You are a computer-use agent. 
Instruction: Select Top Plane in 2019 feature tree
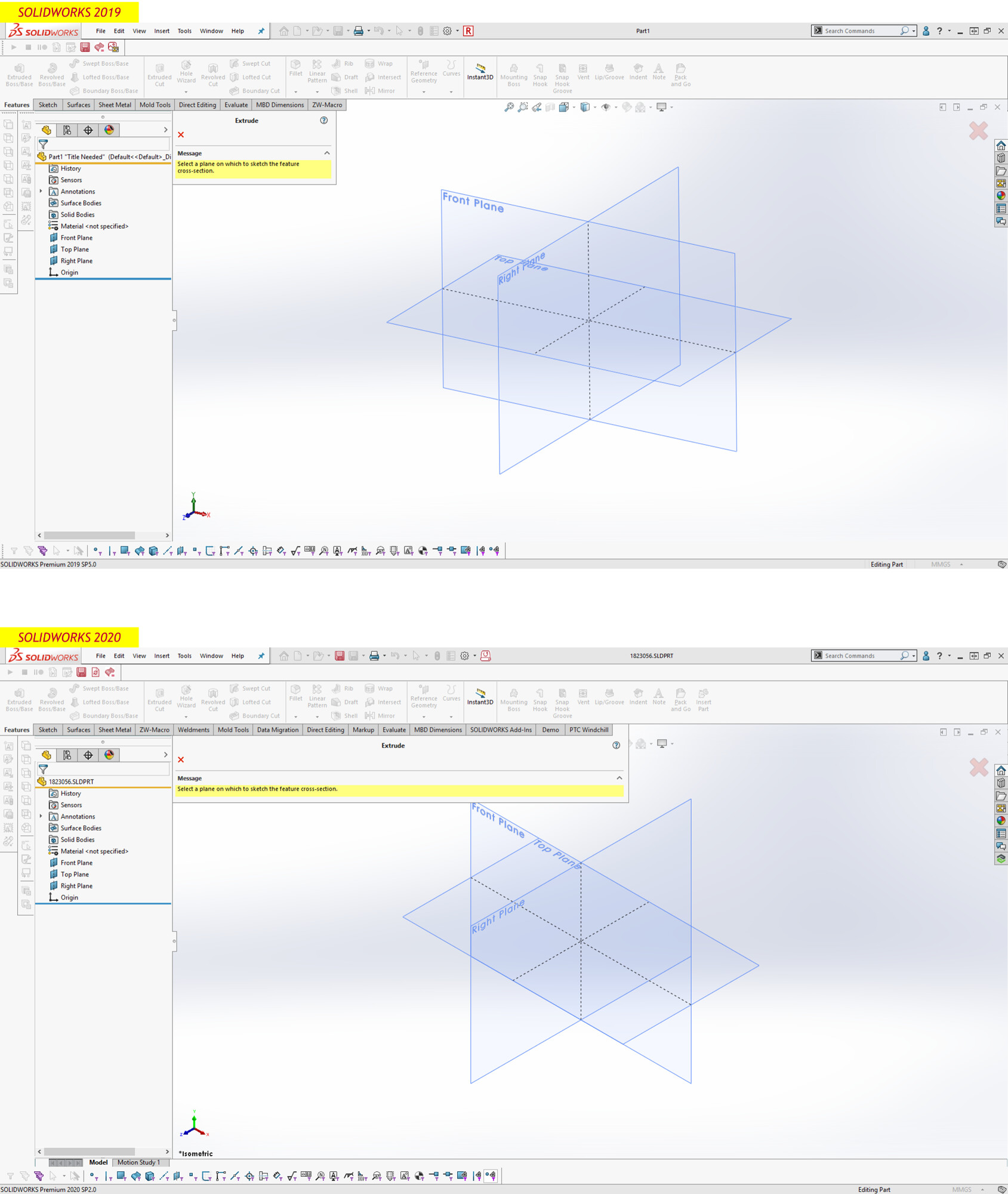pos(75,250)
